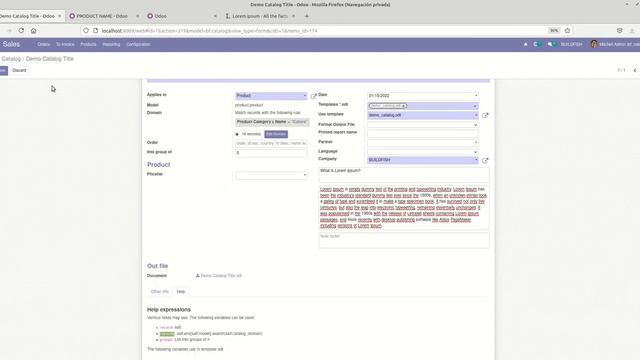Open the Format Output File dropdown
The width and height of the screenshot is (640, 360).
(423, 124)
